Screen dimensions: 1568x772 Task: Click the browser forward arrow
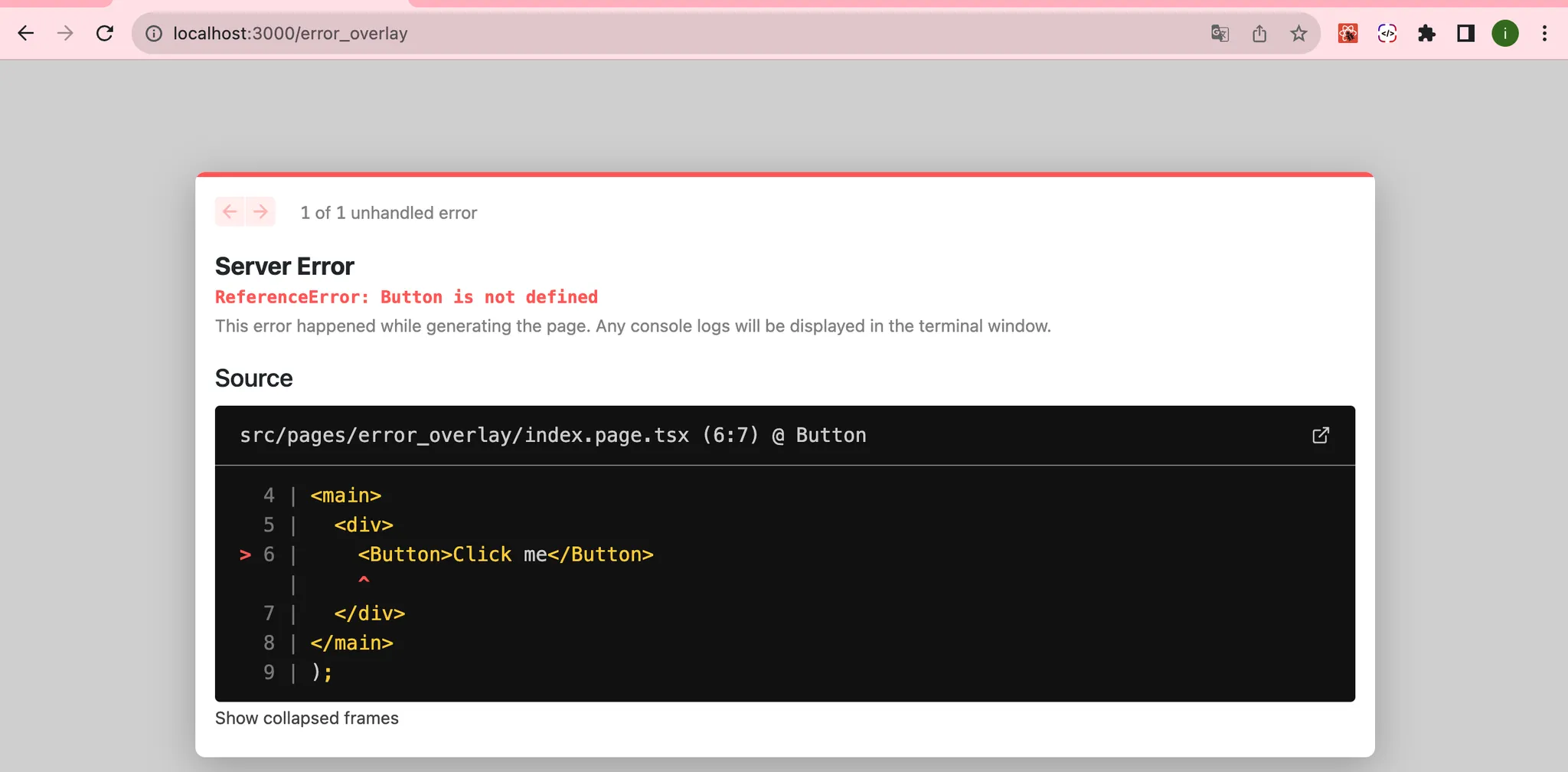coord(65,34)
